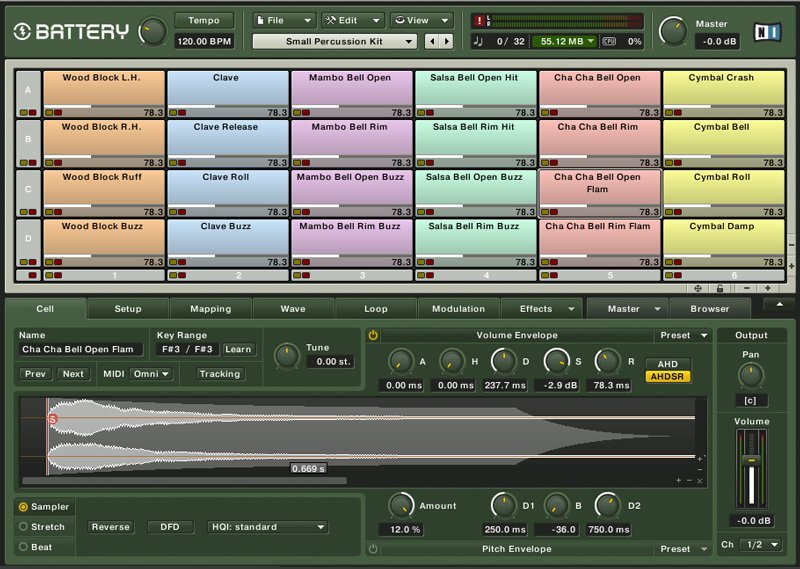800x569 pixels.
Task: Select the Cymbal Crash cell
Action: (x=721, y=87)
